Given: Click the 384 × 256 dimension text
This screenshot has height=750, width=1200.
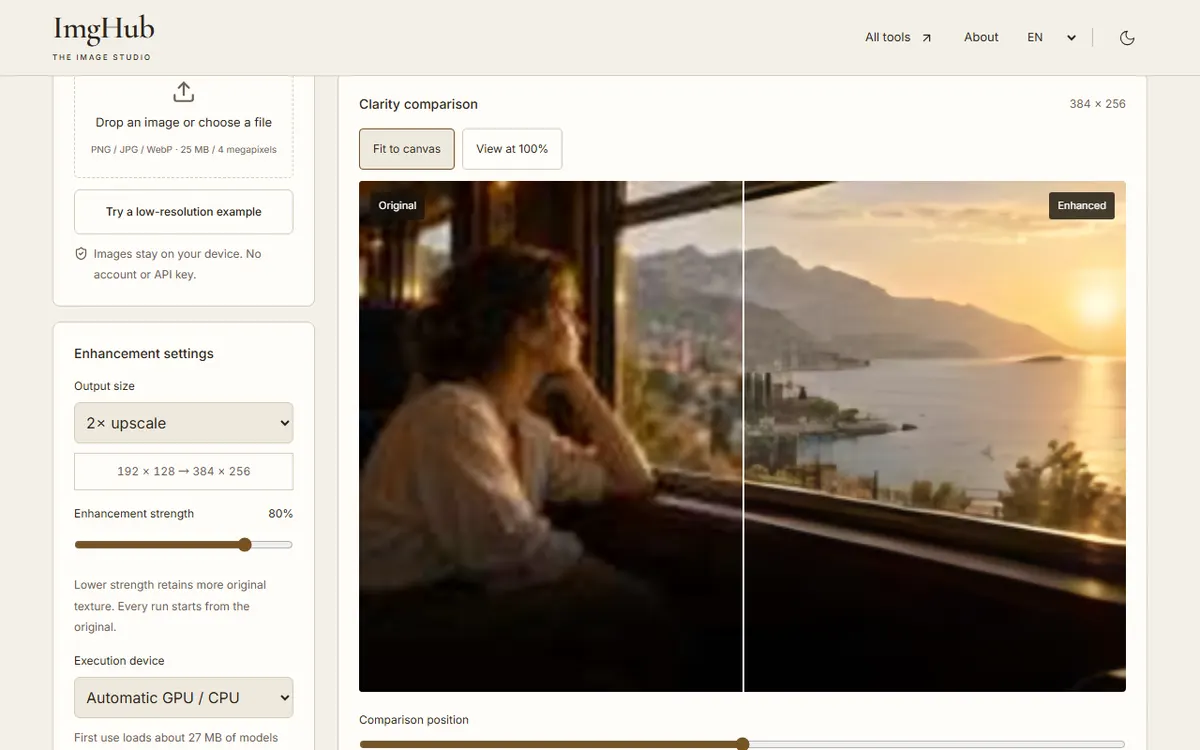Looking at the screenshot, I should pos(1097,104).
